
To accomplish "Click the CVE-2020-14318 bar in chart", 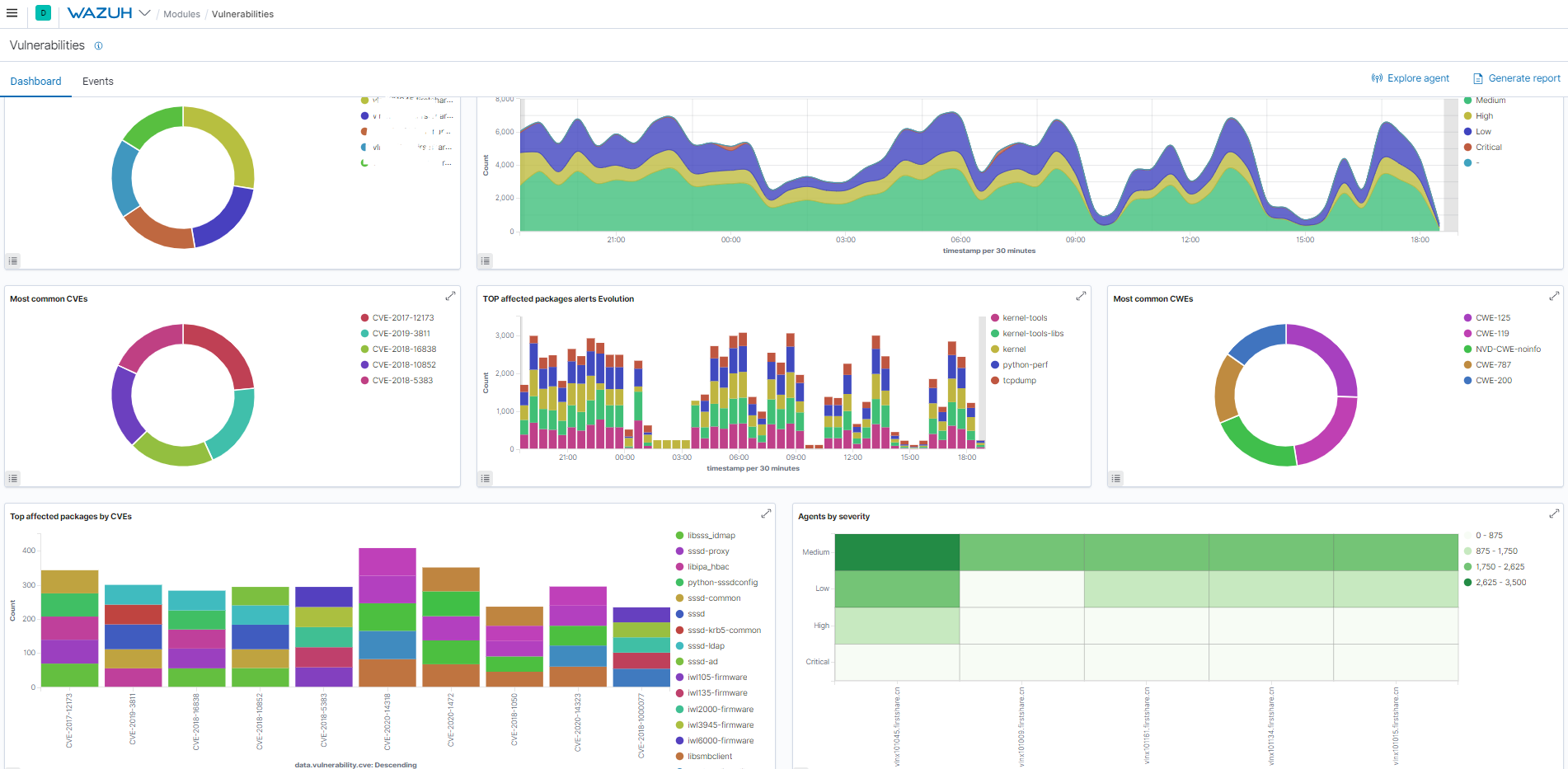I will coord(387,617).
